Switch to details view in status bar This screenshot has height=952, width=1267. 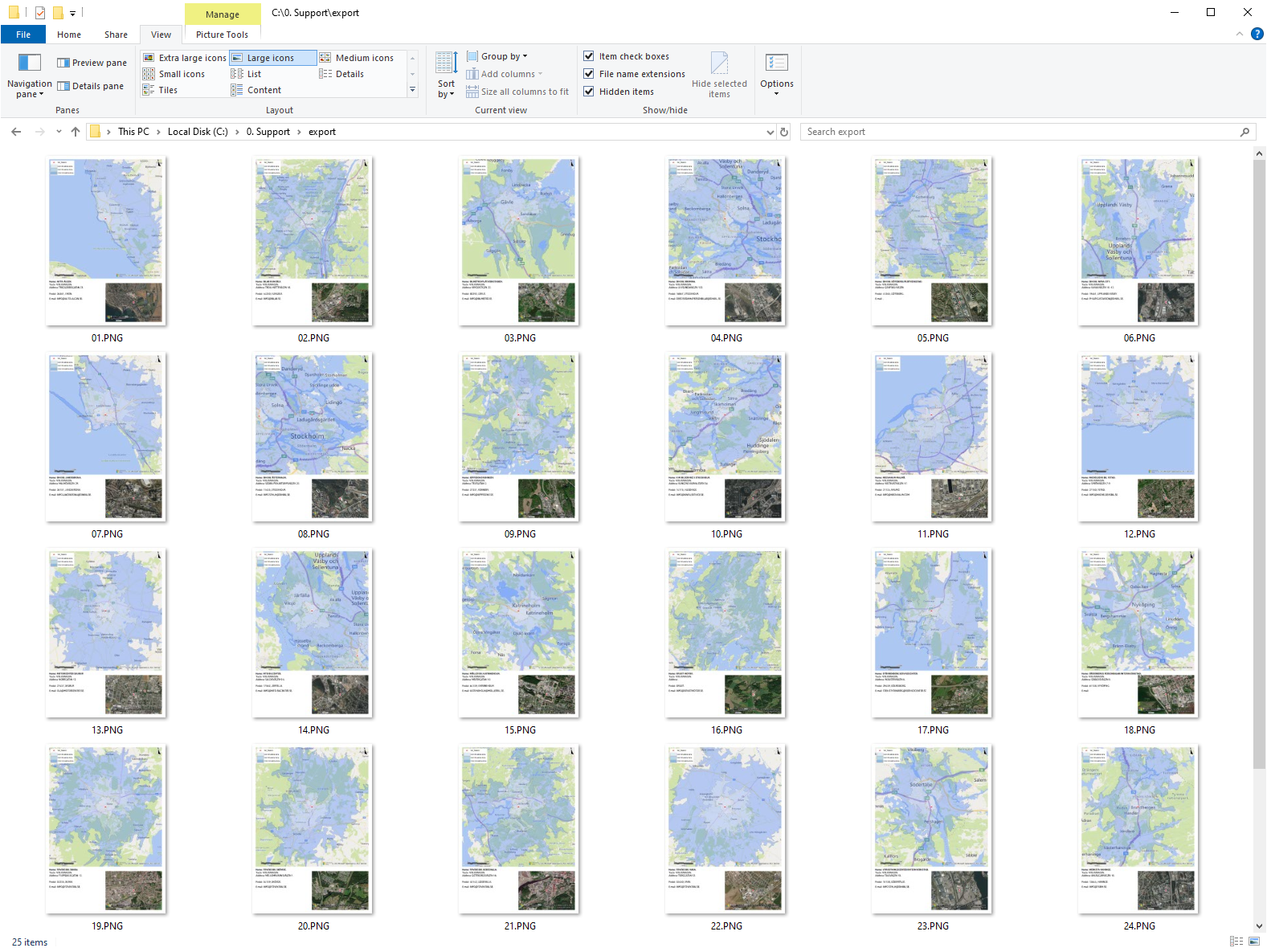click(x=1236, y=941)
